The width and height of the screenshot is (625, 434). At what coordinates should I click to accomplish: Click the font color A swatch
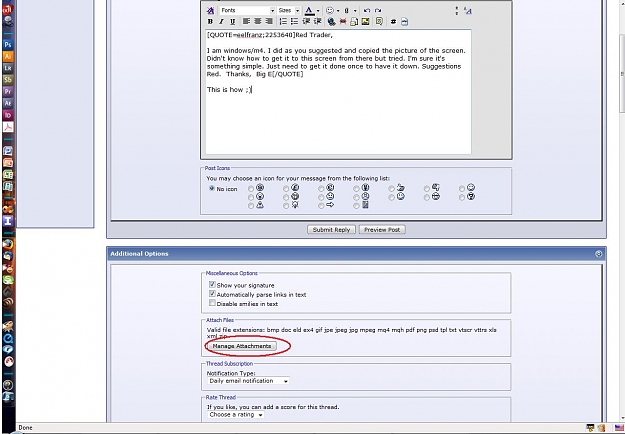[x=309, y=11]
